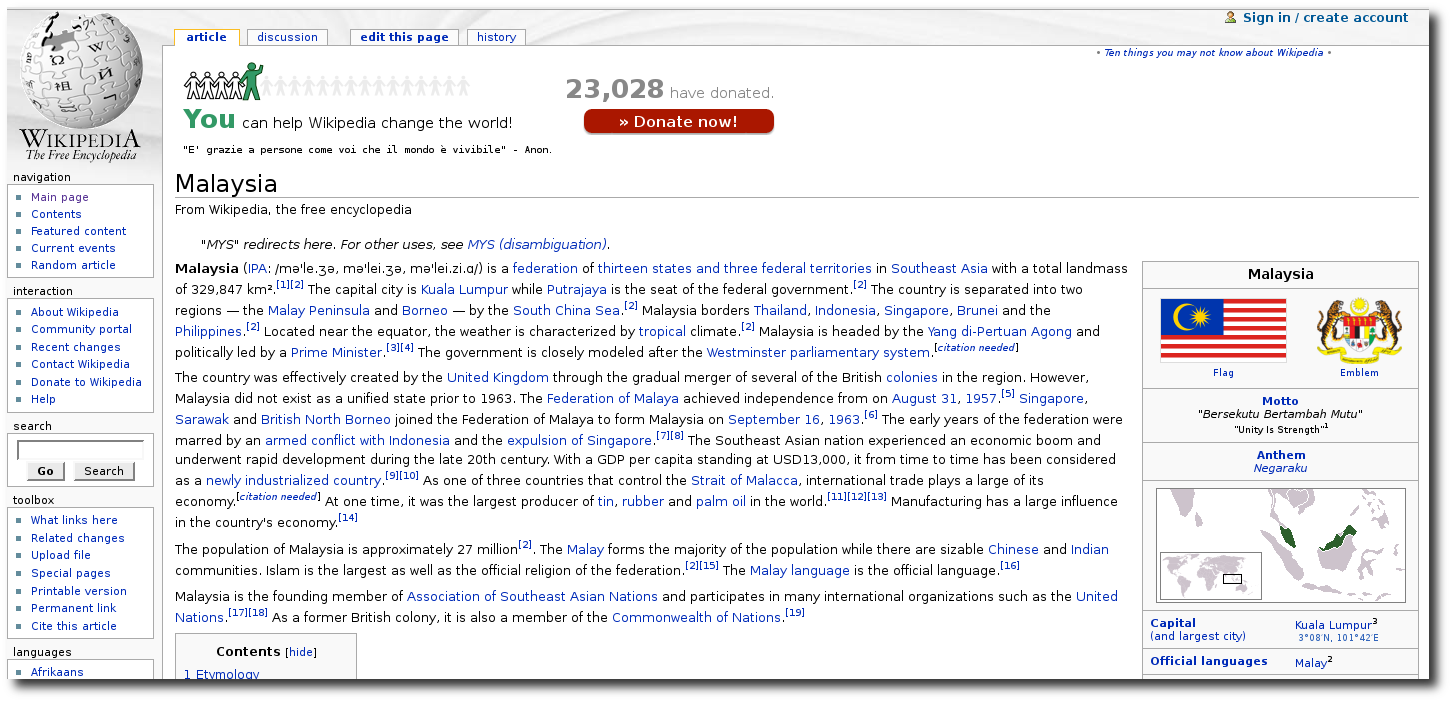The image size is (1452, 702).
Task: Open Community portal link
Action: pos(81,329)
